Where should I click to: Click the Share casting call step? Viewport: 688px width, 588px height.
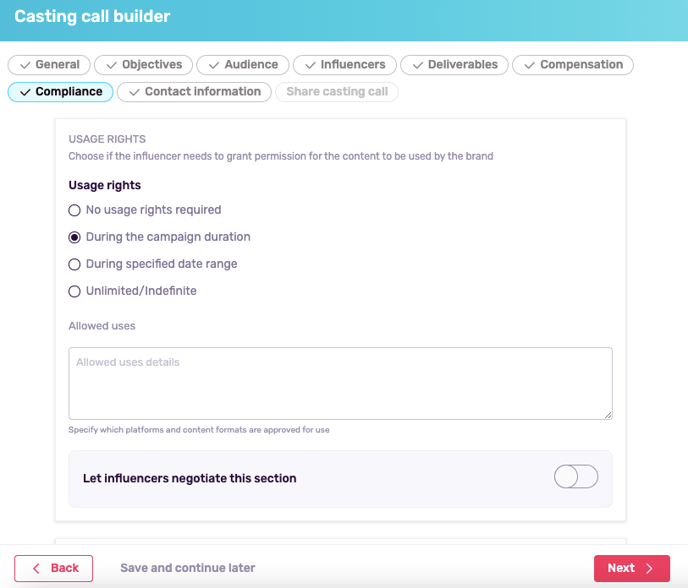point(337,92)
